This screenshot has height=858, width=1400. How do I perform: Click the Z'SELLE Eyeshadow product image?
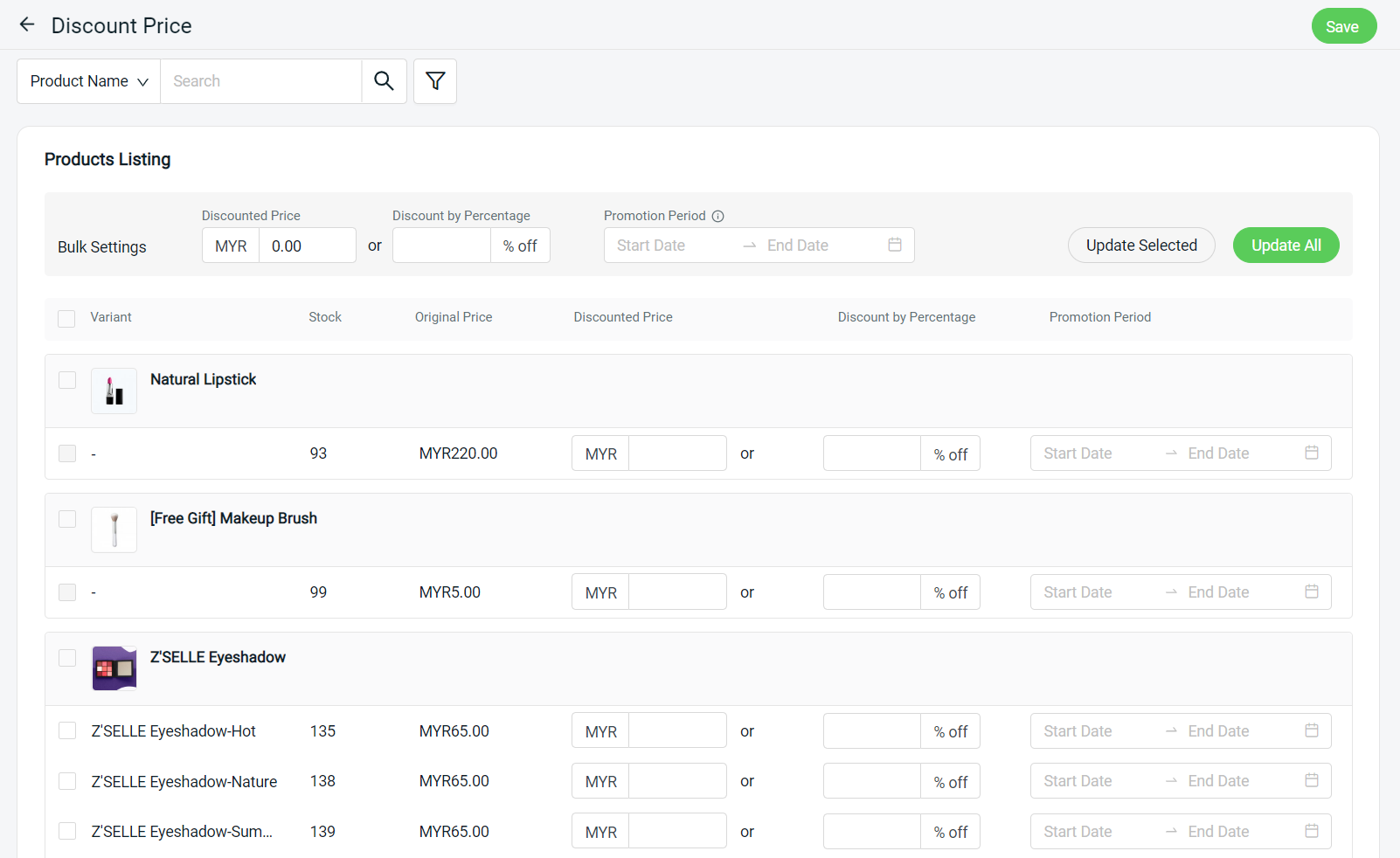114,668
